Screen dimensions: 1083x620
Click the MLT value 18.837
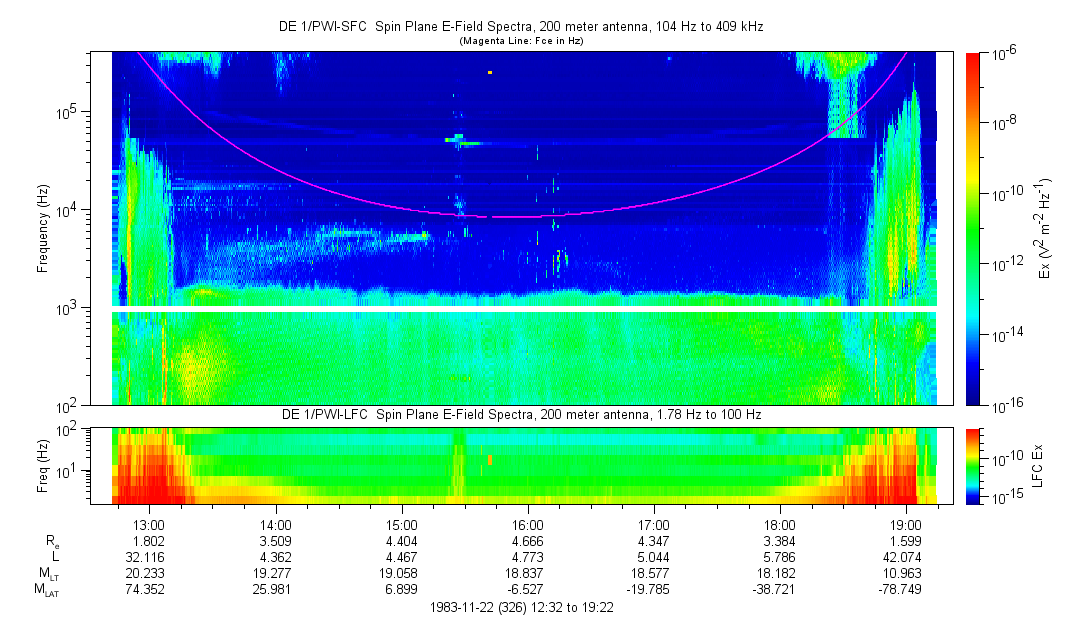tap(528, 574)
